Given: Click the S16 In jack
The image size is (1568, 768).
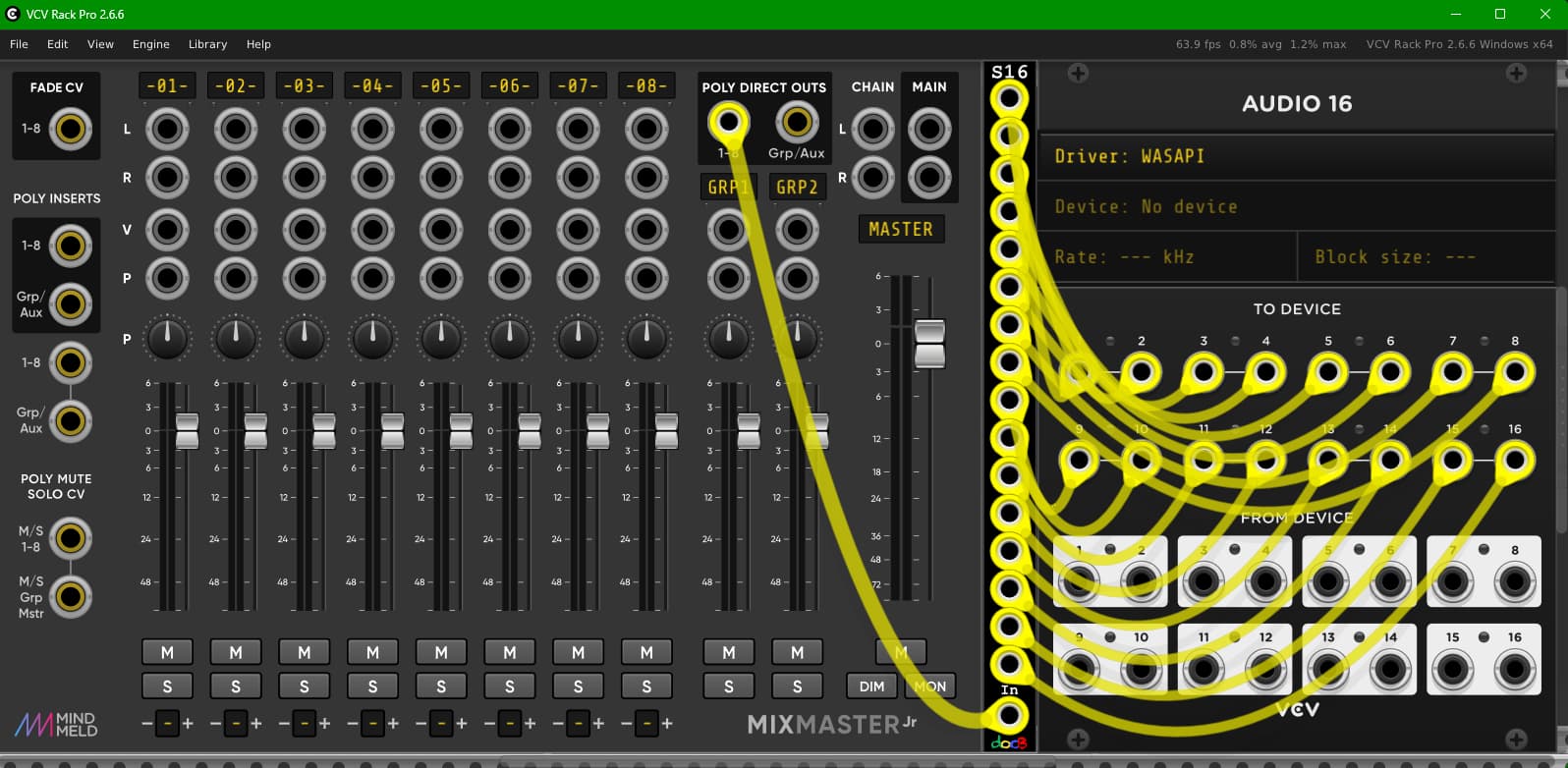Looking at the screenshot, I should 1009,715.
